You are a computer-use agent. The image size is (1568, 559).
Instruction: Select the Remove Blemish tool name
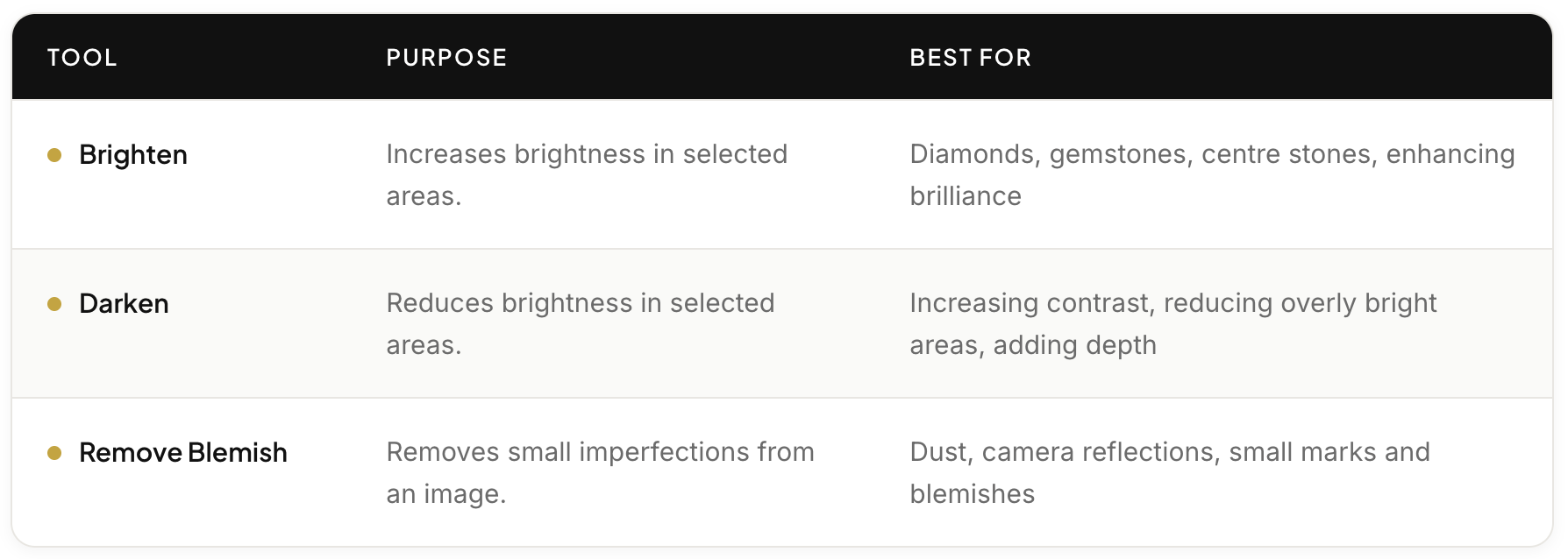(183, 453)
